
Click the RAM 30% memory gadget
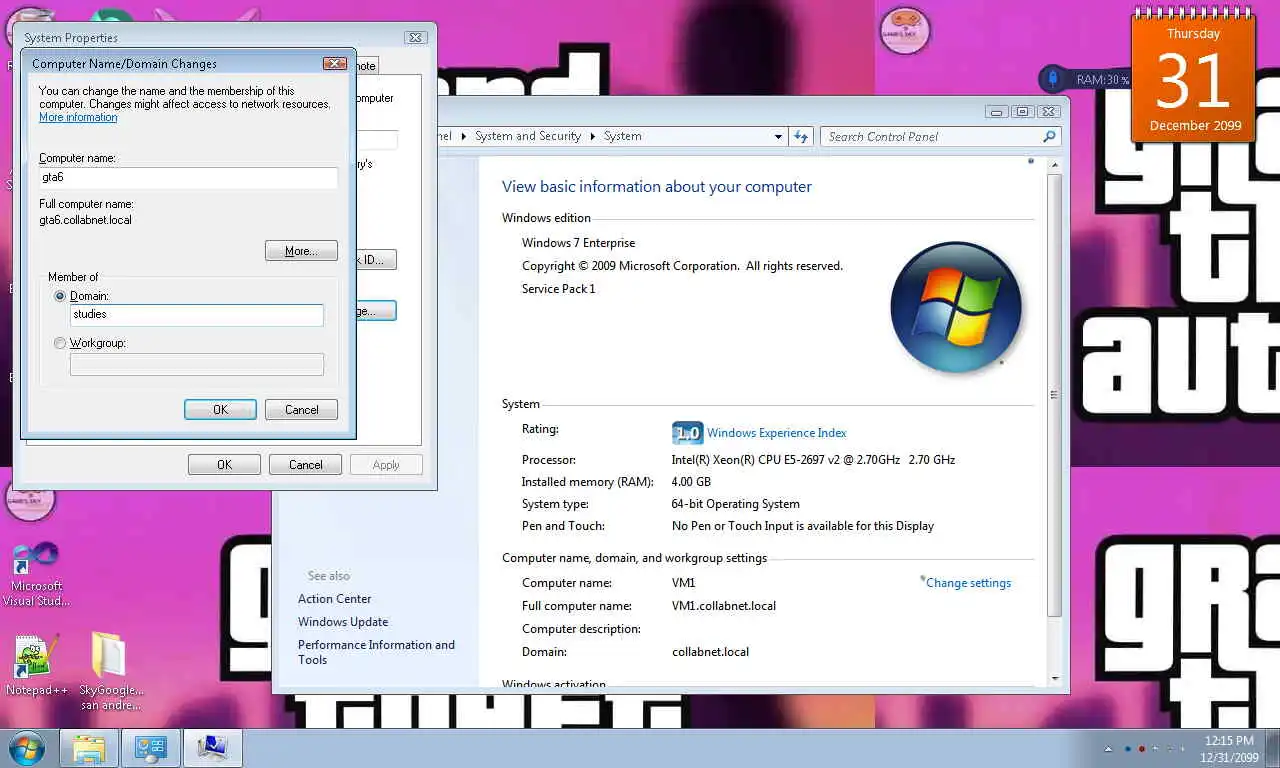tap(1086, 79)
